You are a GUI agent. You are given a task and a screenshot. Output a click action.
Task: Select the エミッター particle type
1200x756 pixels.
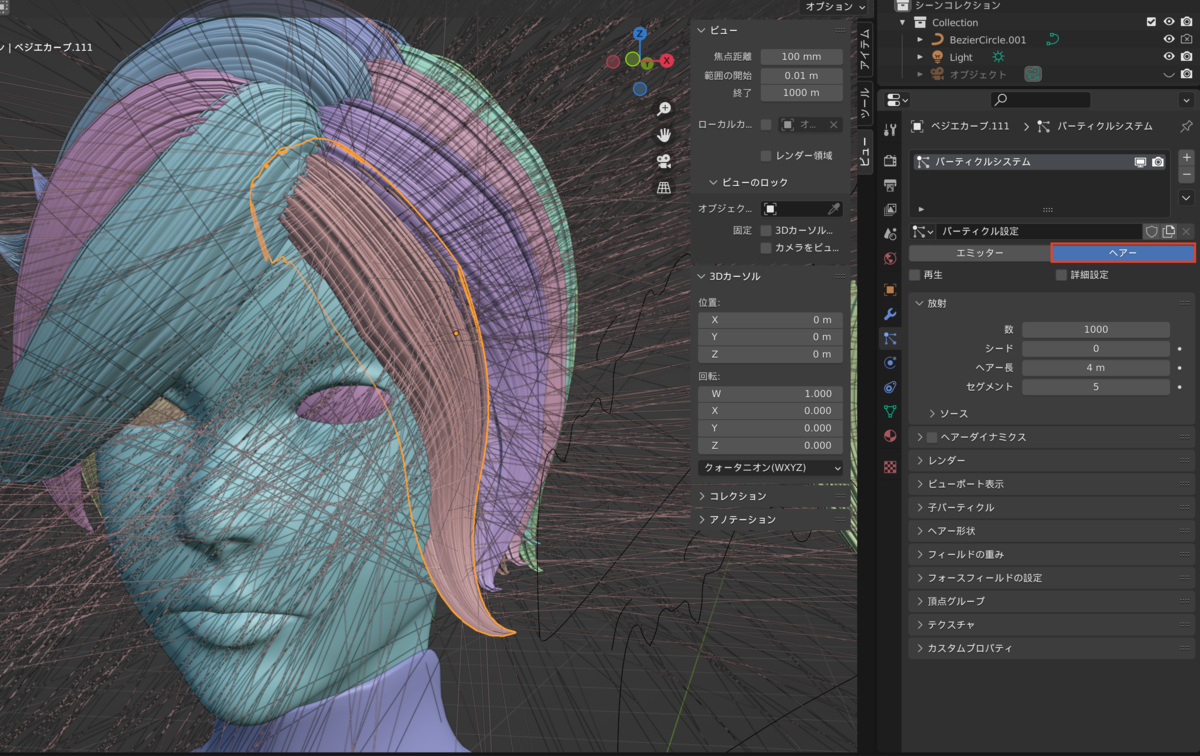[980, 253]
